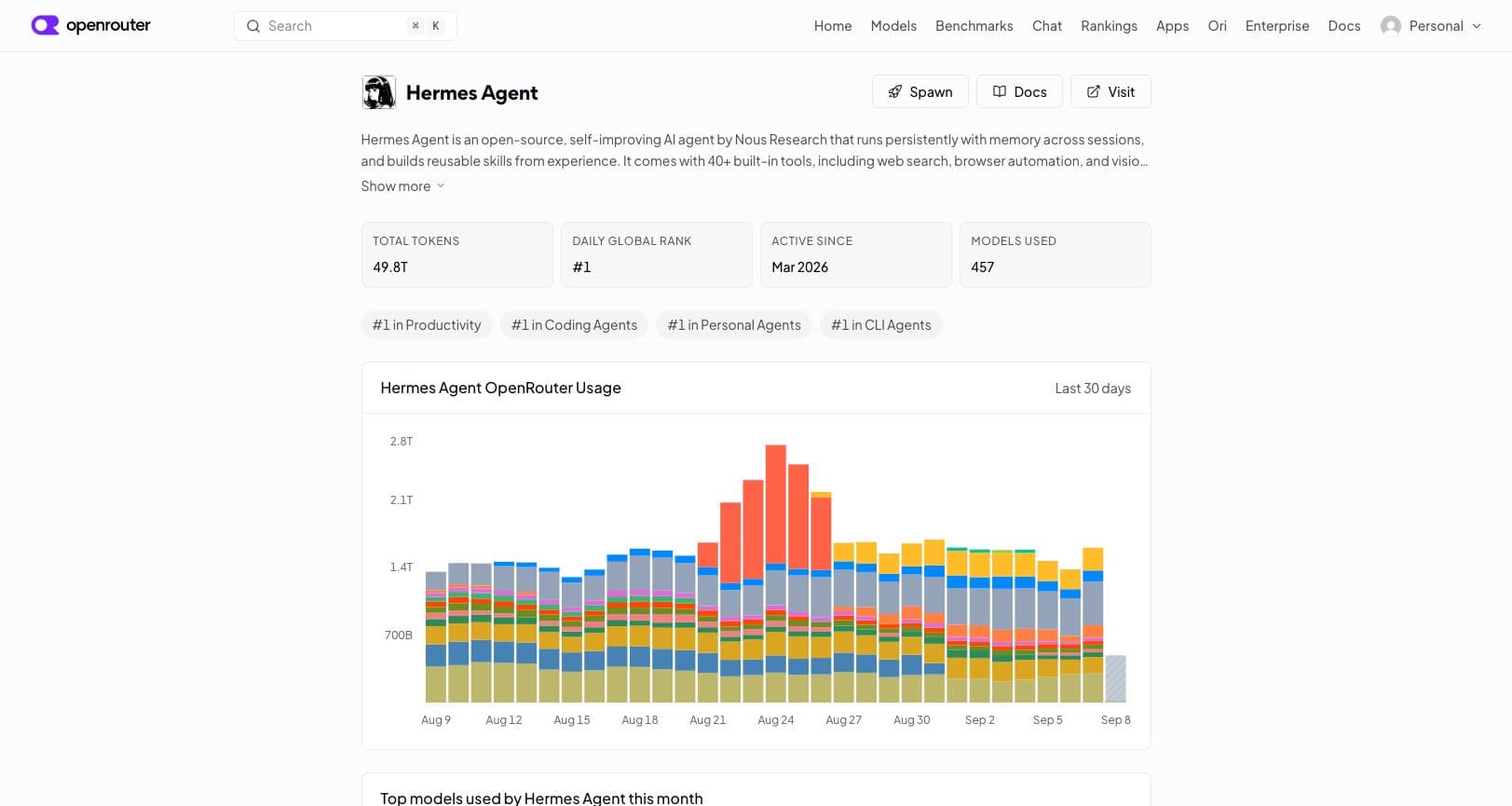Click the Personal account avatar icon

[1391, 26]
